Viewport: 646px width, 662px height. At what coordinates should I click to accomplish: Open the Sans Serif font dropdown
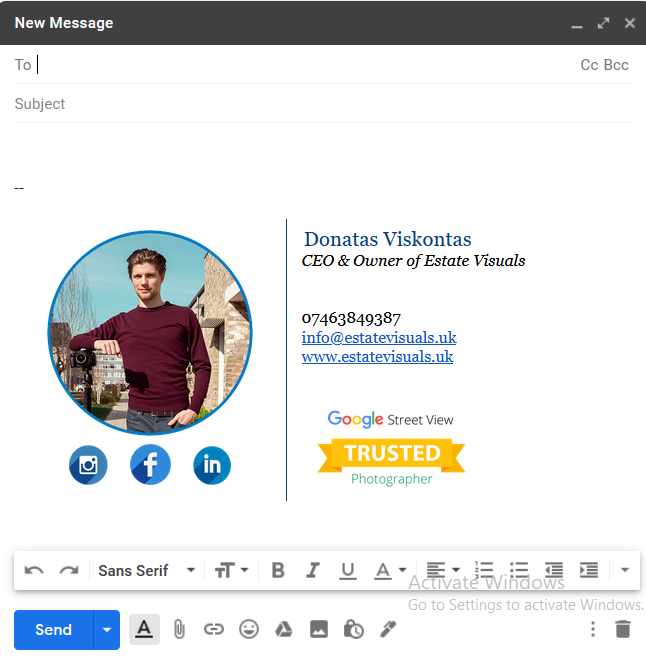point(146,570)
